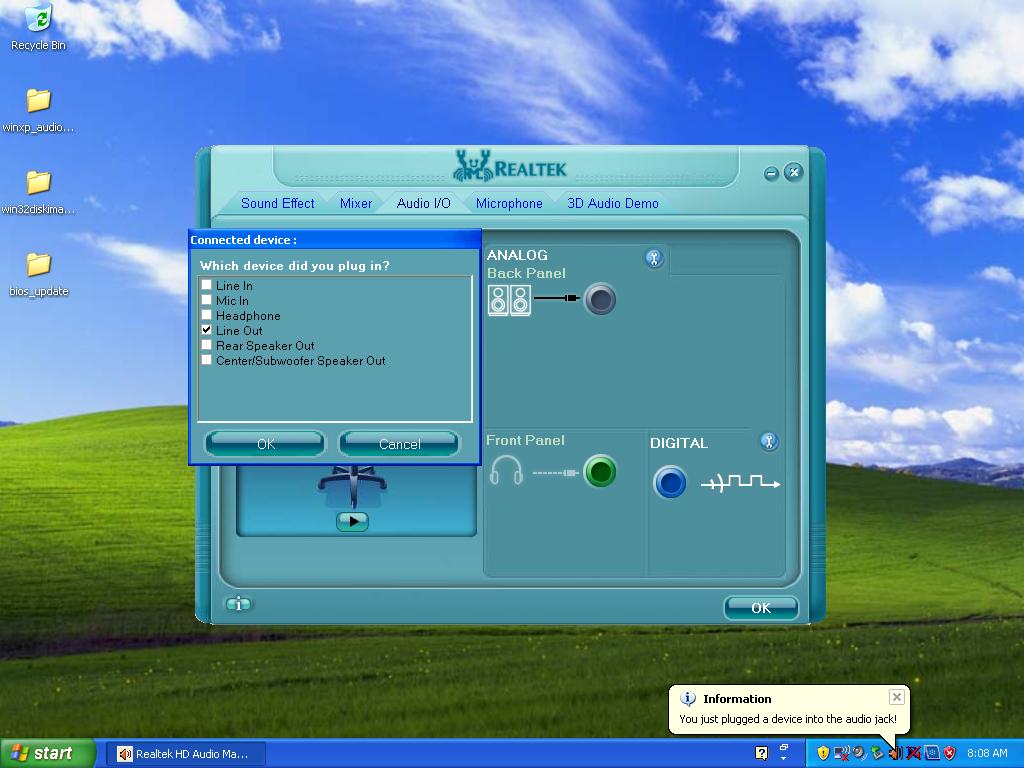Click the Connected device dialog title bar
1024x768 pixels.
click(334, 240)
